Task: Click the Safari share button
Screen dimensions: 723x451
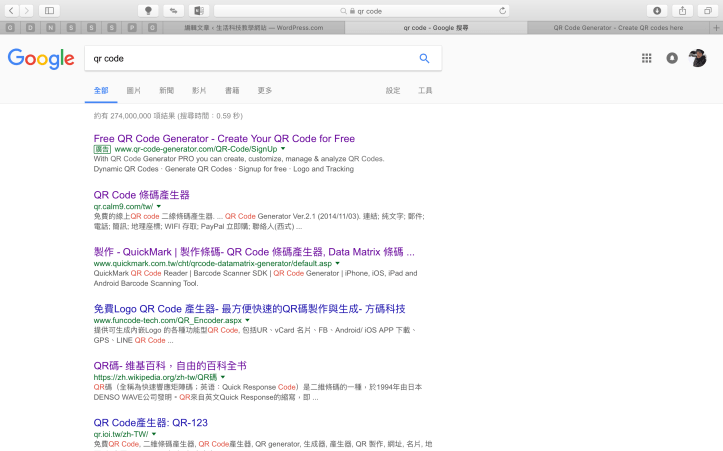Action: pos(683,10)
